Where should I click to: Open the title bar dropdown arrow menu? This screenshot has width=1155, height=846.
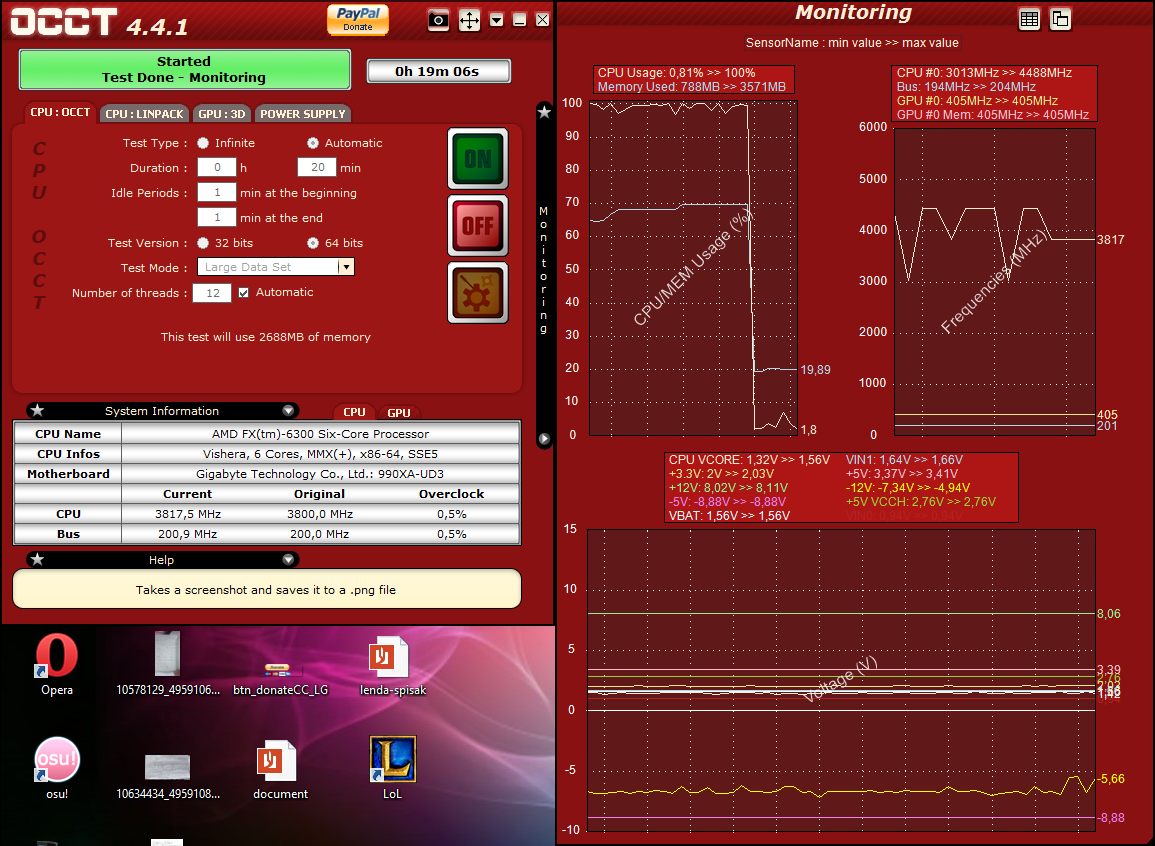click(x=496, y=20)
